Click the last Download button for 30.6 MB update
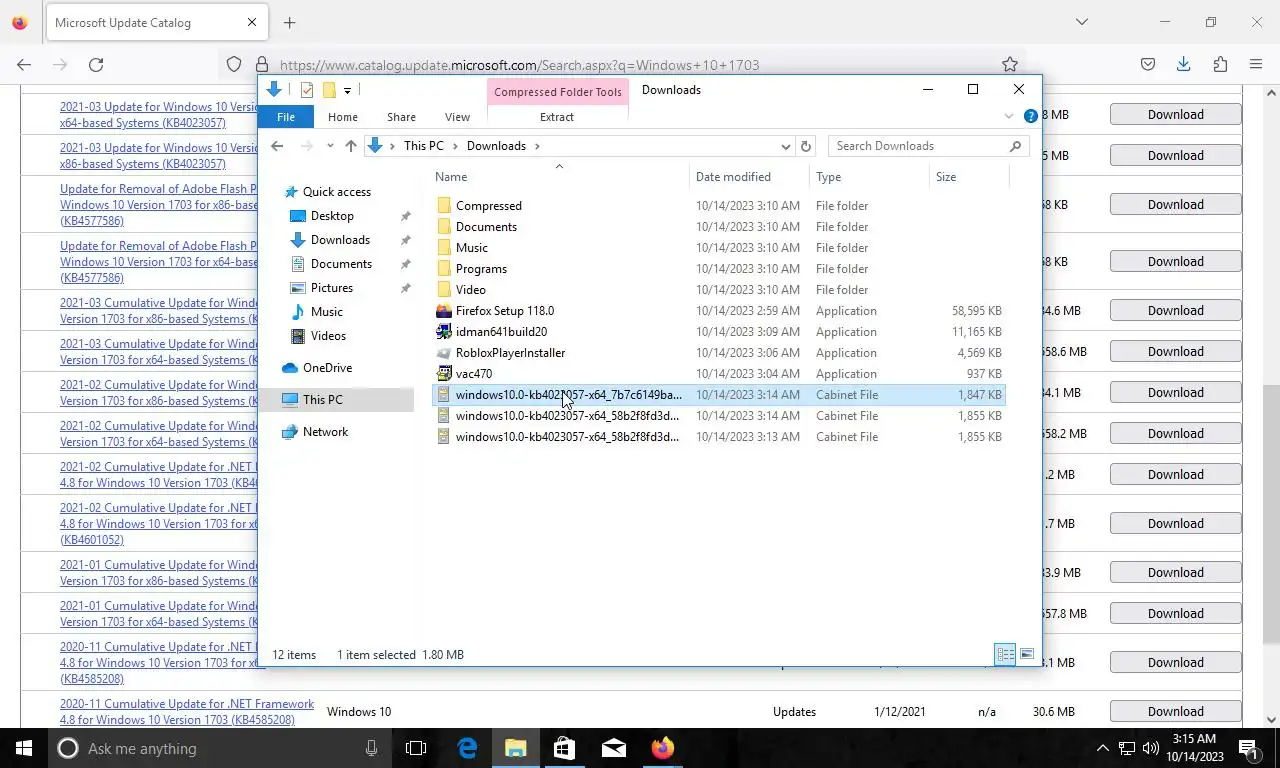 click(1175, 711)
